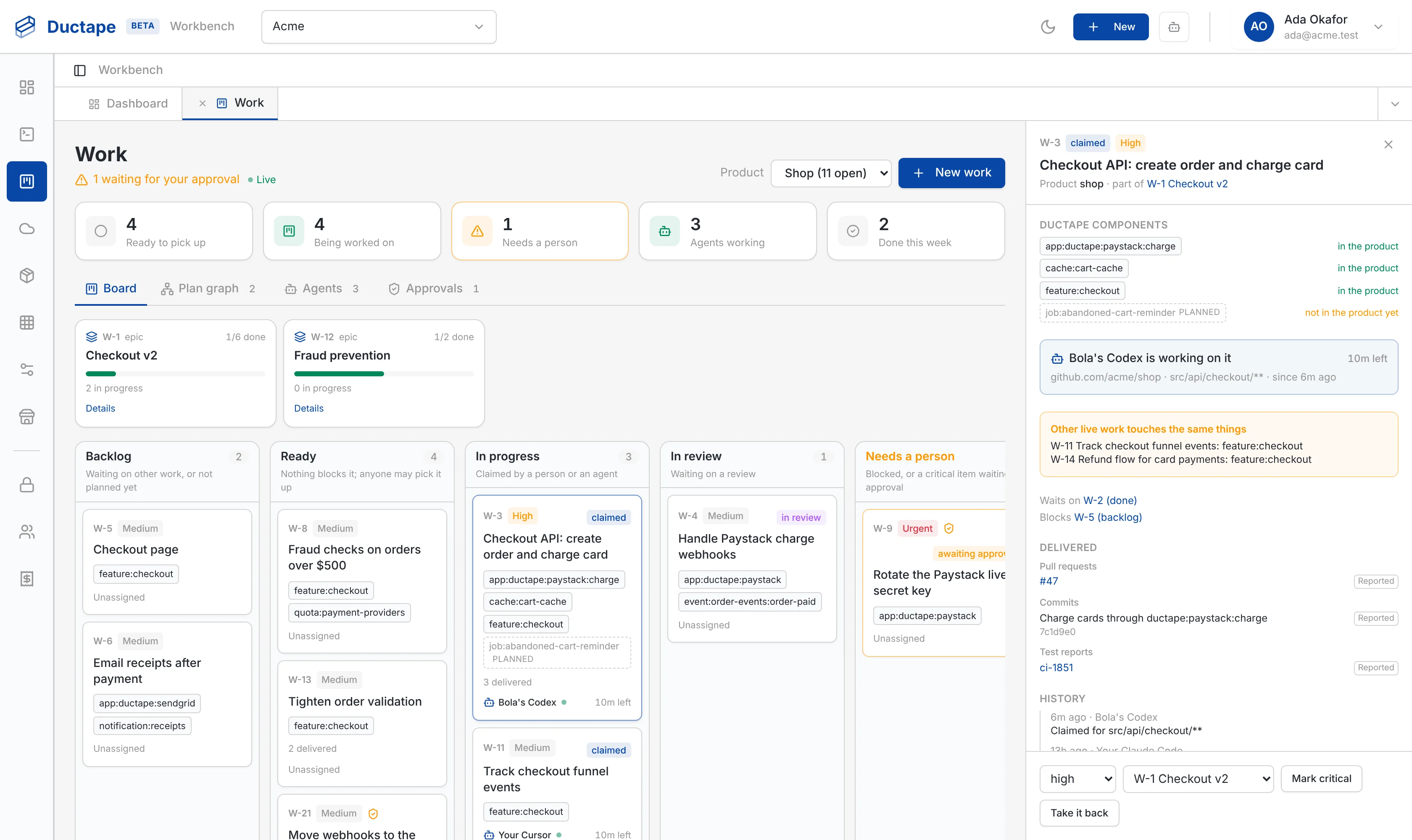Click the Bola's Codex is working on it box

tap(1218, 367)
